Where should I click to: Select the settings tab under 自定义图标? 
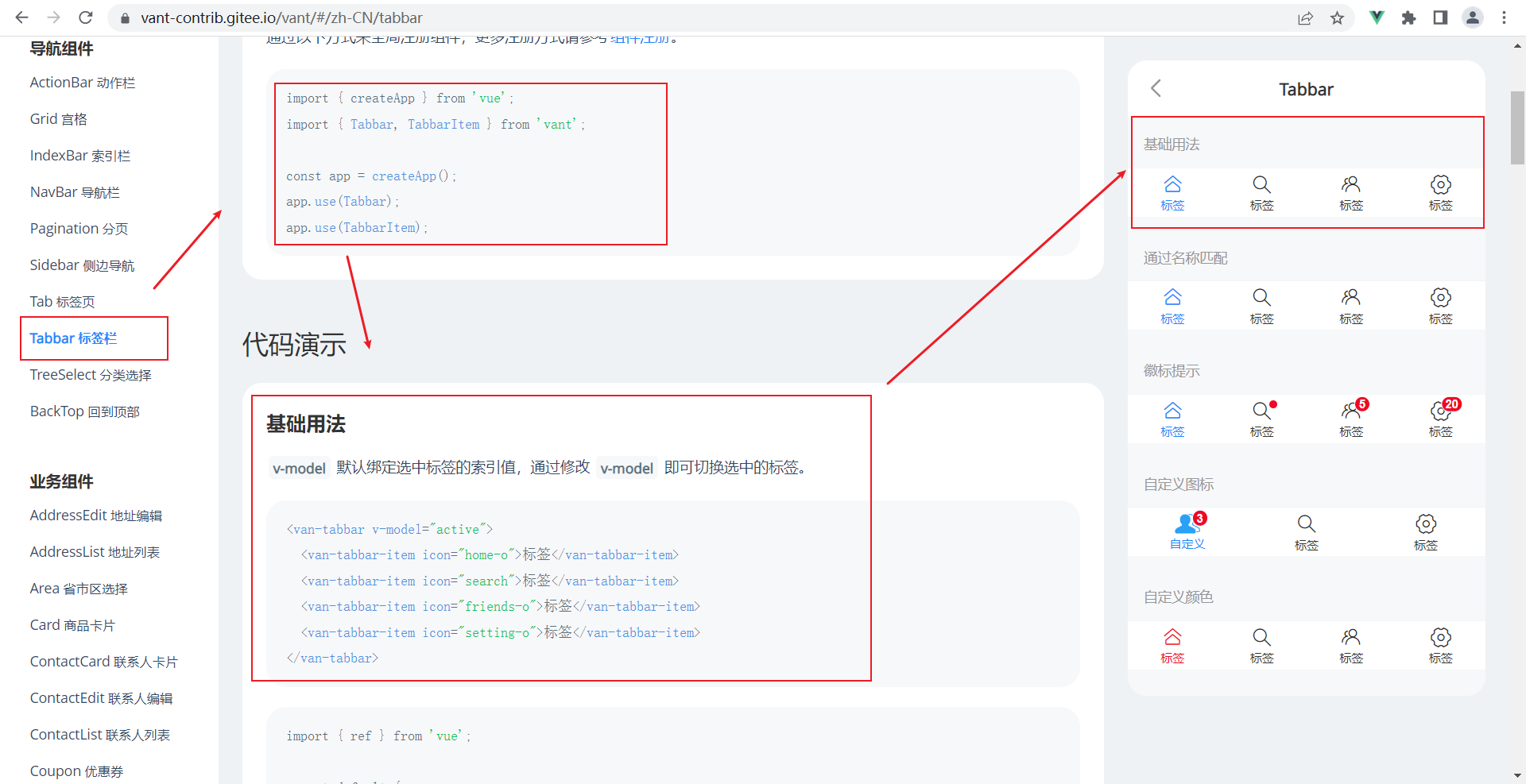click(1426, 532)
